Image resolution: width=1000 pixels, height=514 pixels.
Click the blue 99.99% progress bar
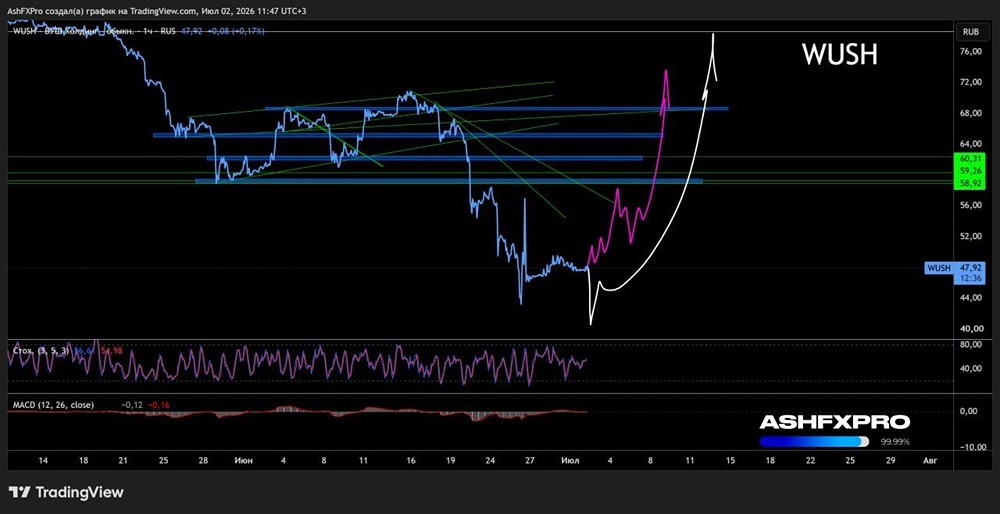point(814,441)
